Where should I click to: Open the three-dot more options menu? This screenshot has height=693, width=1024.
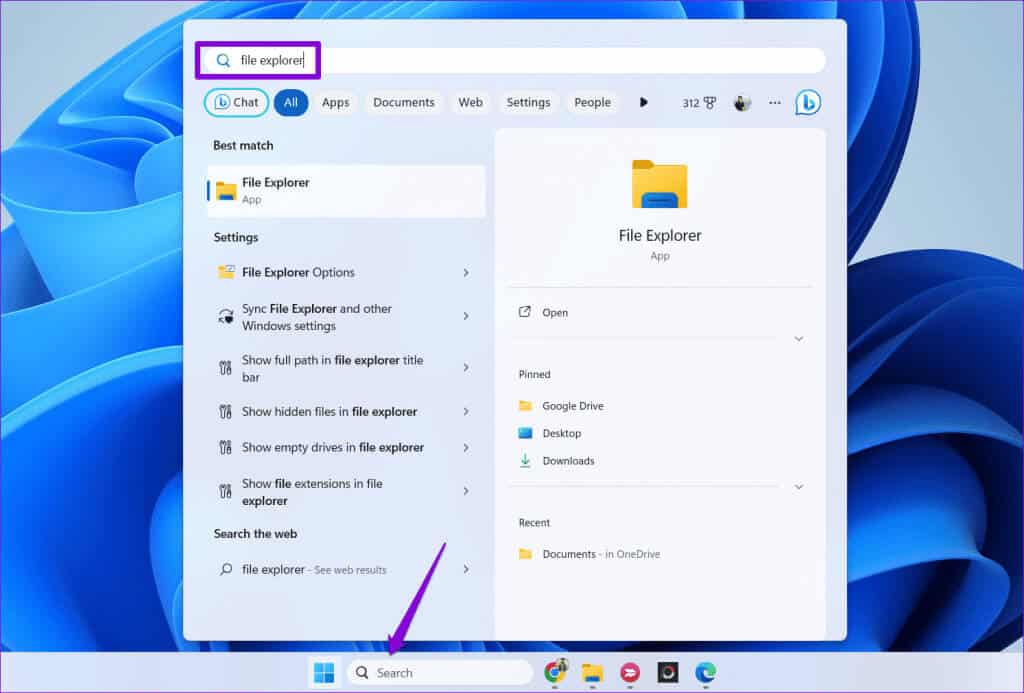(x=775, y=103)
